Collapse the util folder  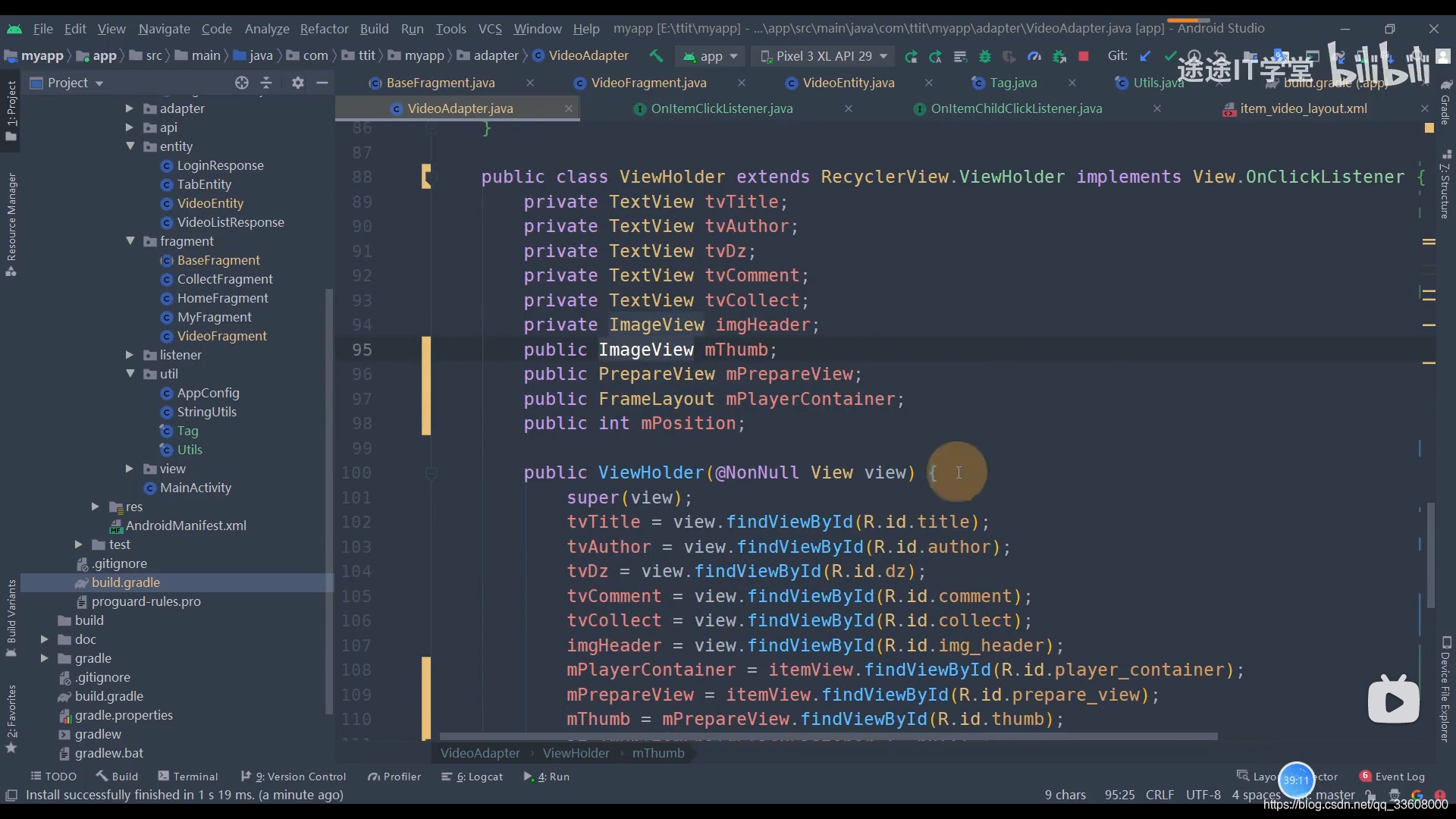coord(130,374)
